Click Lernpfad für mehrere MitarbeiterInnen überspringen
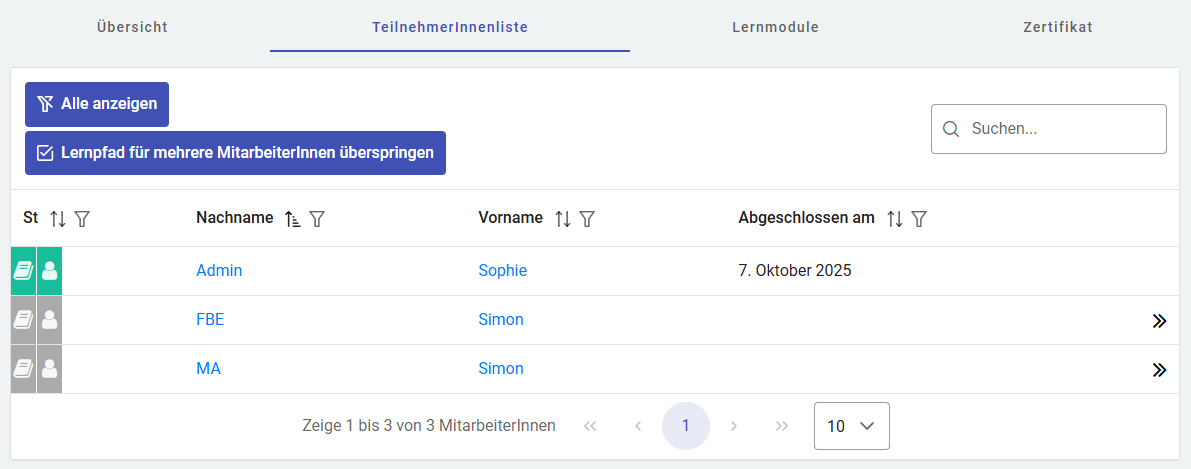The width and height of the screenshot is (1191, 469). coord(235,153)
